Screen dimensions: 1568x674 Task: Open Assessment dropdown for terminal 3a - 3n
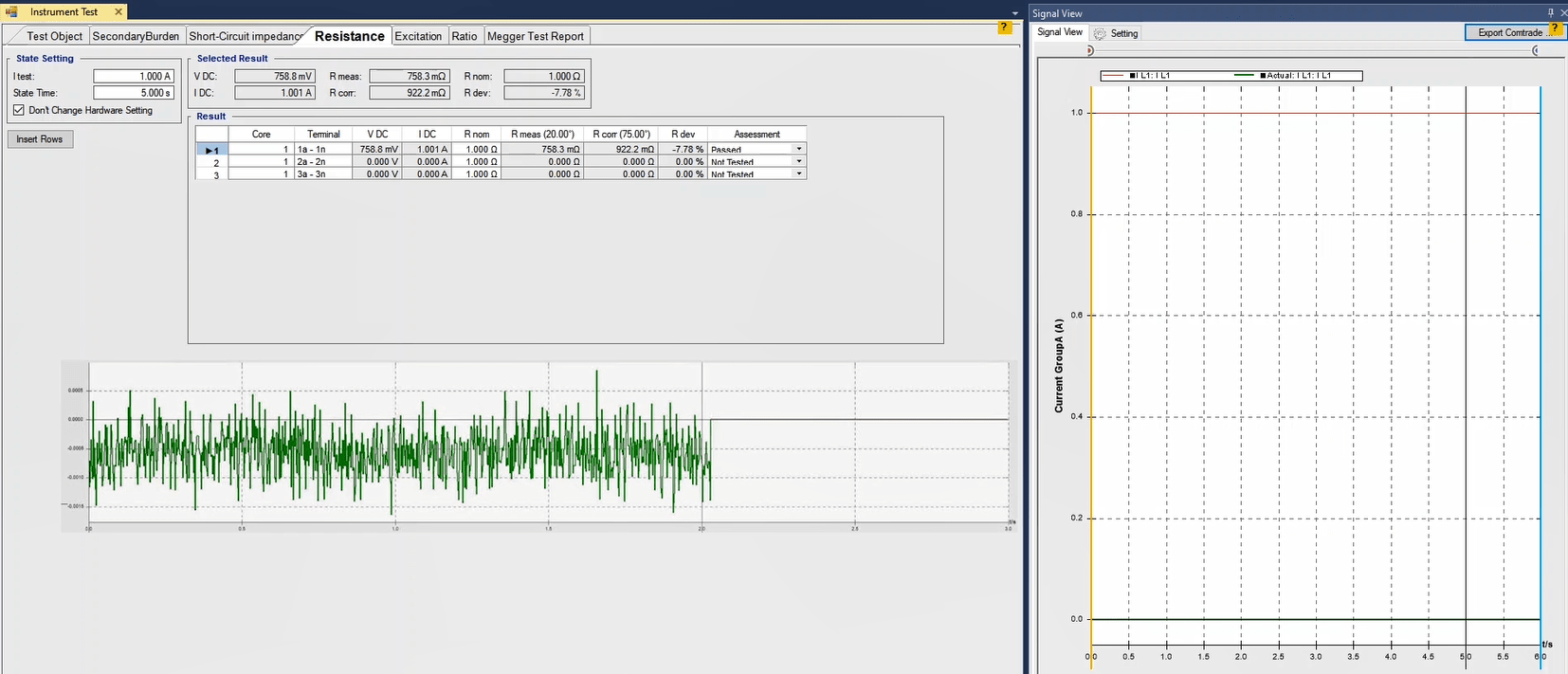(x=799, y=173)
